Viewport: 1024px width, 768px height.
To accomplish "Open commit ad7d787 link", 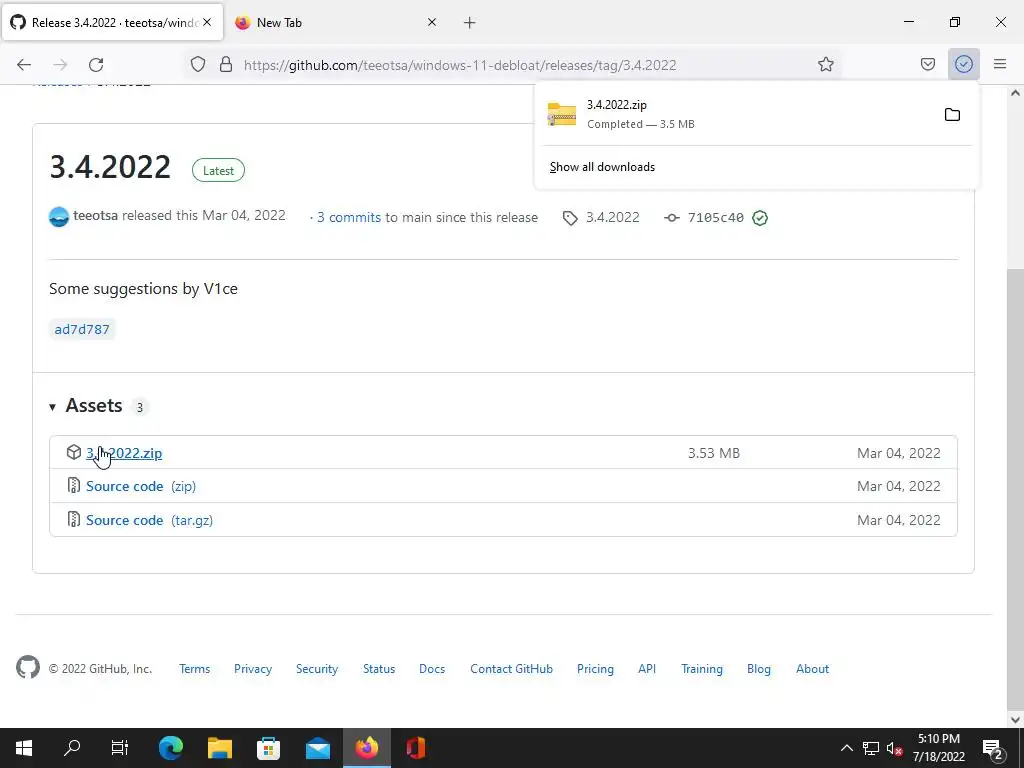I will click(x=82, y=329).
